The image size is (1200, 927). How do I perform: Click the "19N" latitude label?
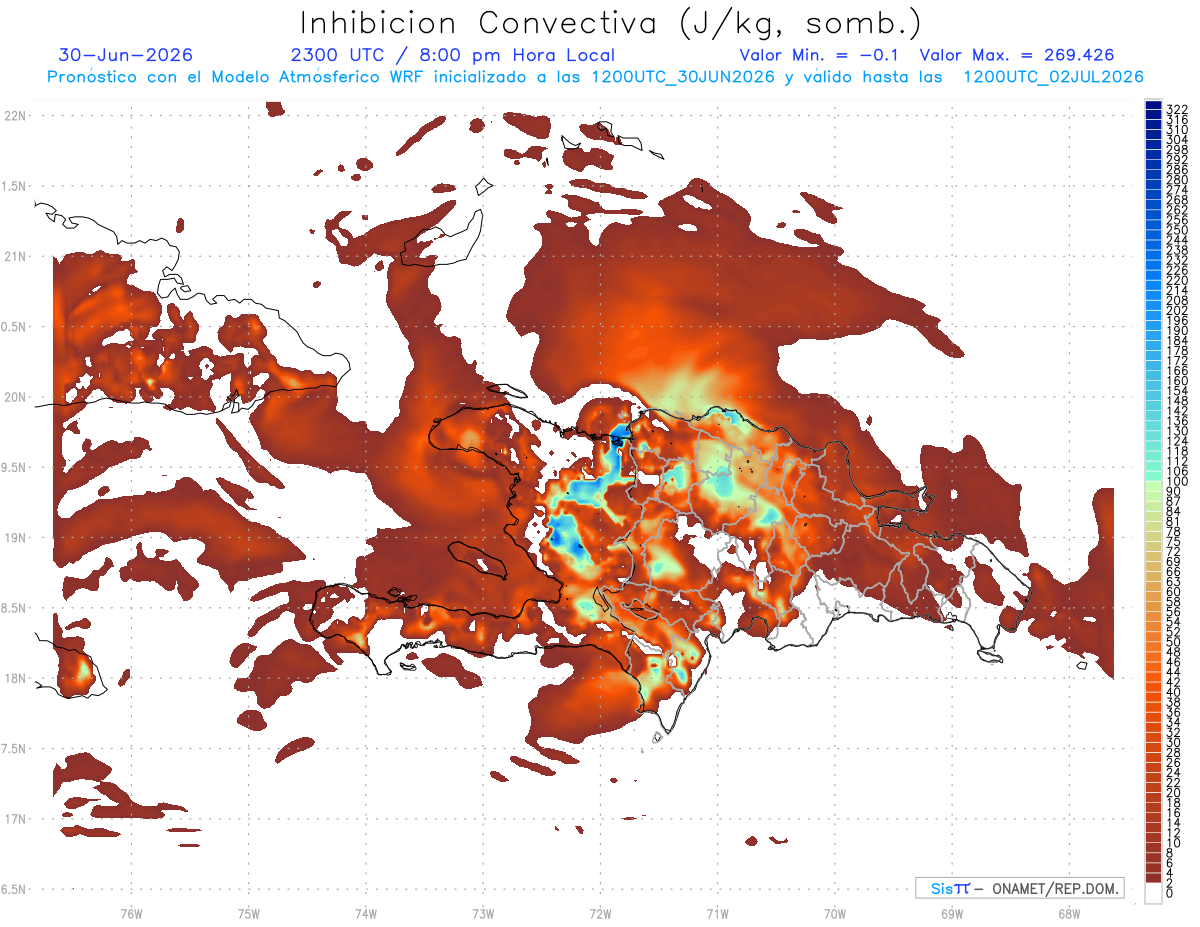click(15, 538)
